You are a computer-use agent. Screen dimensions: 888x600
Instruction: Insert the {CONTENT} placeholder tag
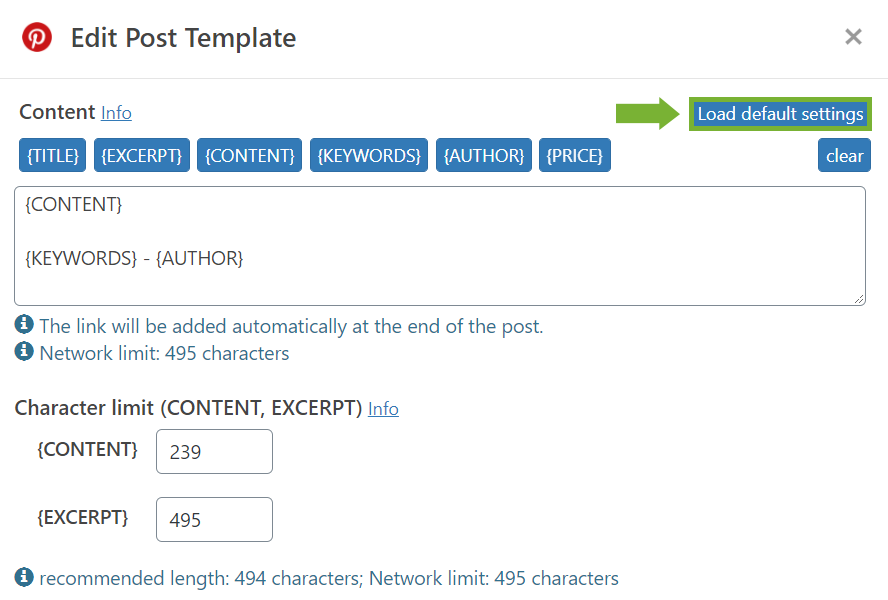coord(249,155)
